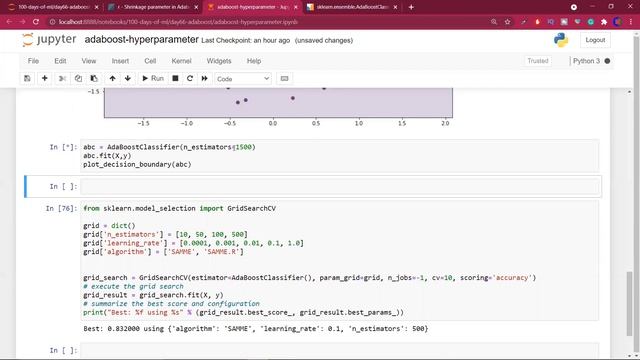This screenshot has height=360, width=640.
Task: Restart kernel and run all cells icon
Action: (x=204, y=78)
